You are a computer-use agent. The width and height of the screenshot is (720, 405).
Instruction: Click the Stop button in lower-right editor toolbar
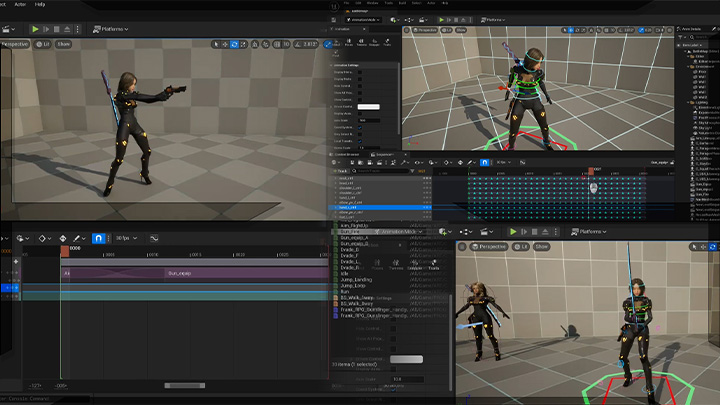click(x=534, y=232)
